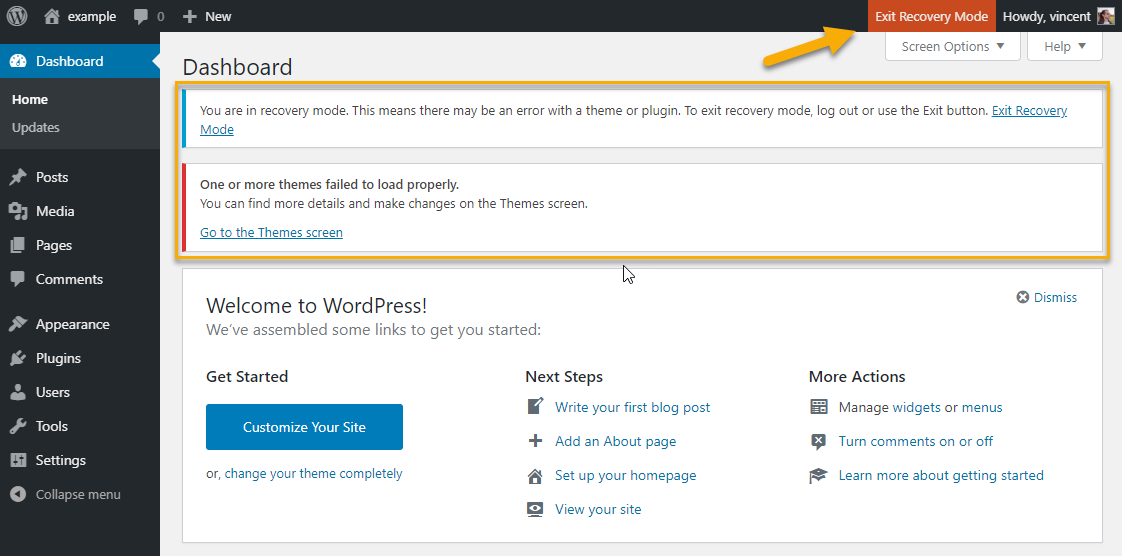
Task: Click the Collapse menu text
Action: [78, 494]
